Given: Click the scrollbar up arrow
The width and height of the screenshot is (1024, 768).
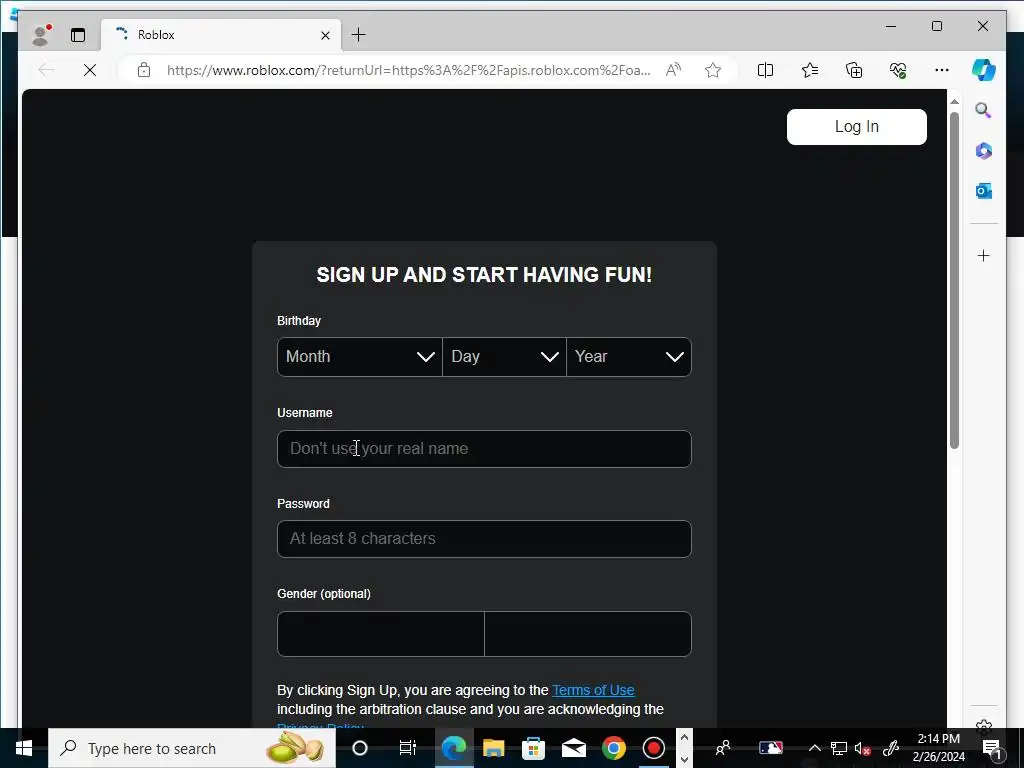Looking at the screenshot, I should tap(954, 102).
